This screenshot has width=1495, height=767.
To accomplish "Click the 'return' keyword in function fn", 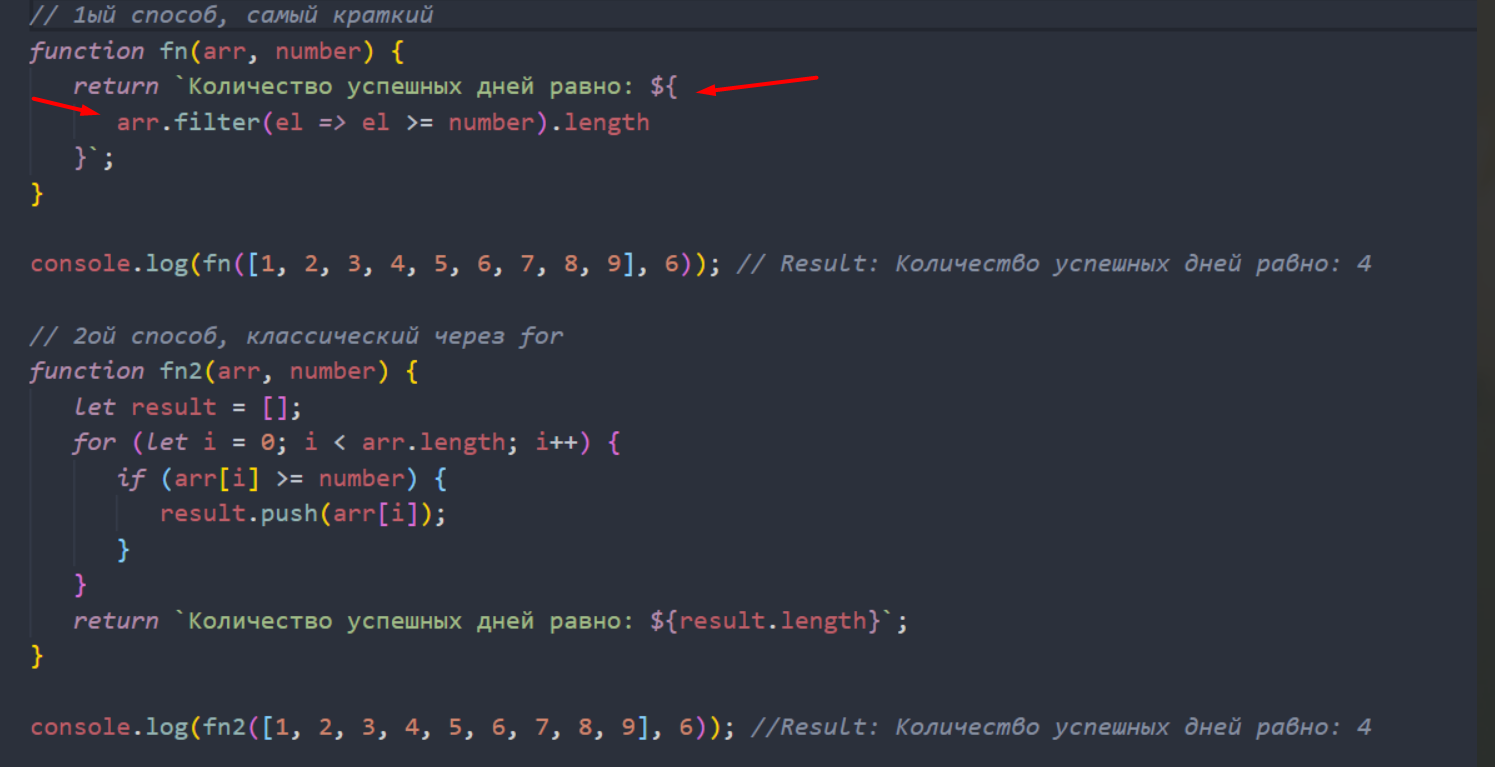I will tap(116, 87).
